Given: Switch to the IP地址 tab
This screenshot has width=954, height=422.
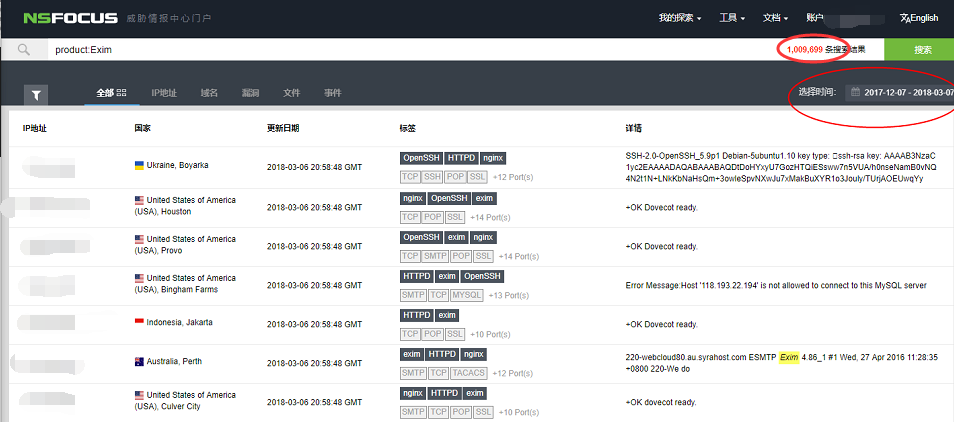Looking at the screenshot, I should pyautogui.click(x=164, y=93).
